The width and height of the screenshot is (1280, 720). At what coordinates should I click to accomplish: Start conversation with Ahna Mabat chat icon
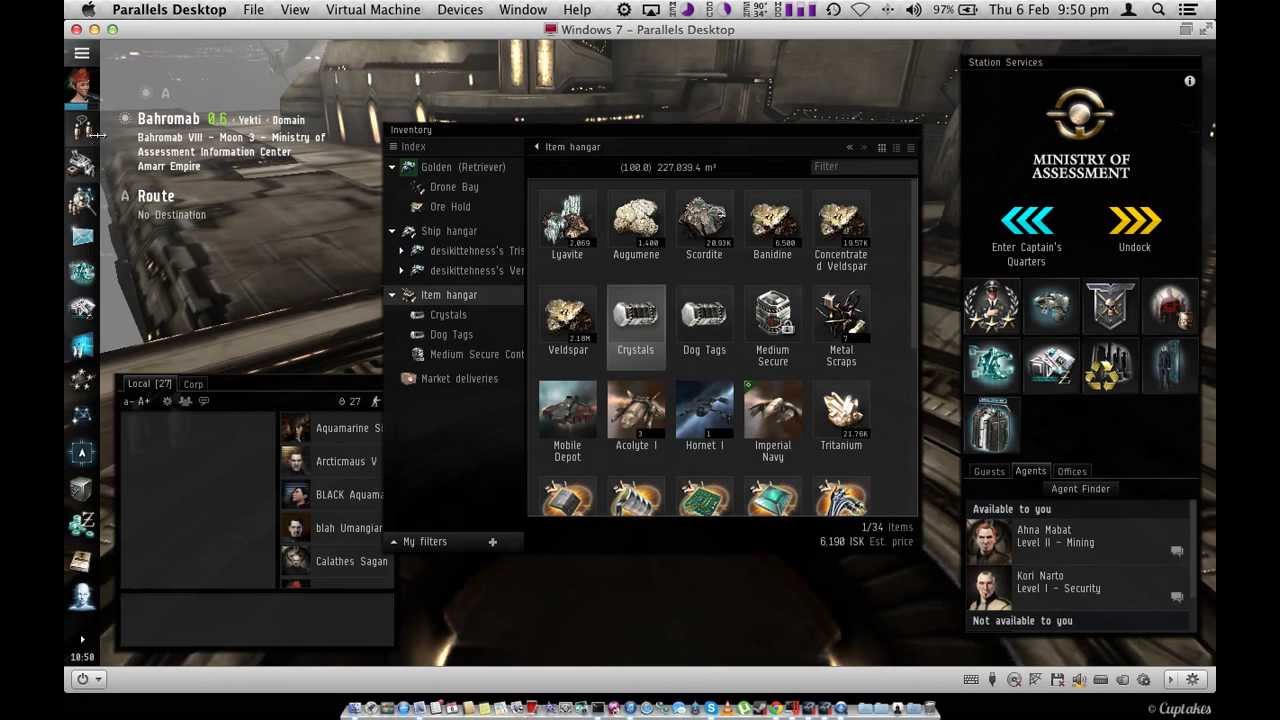tap(1177, 551)
